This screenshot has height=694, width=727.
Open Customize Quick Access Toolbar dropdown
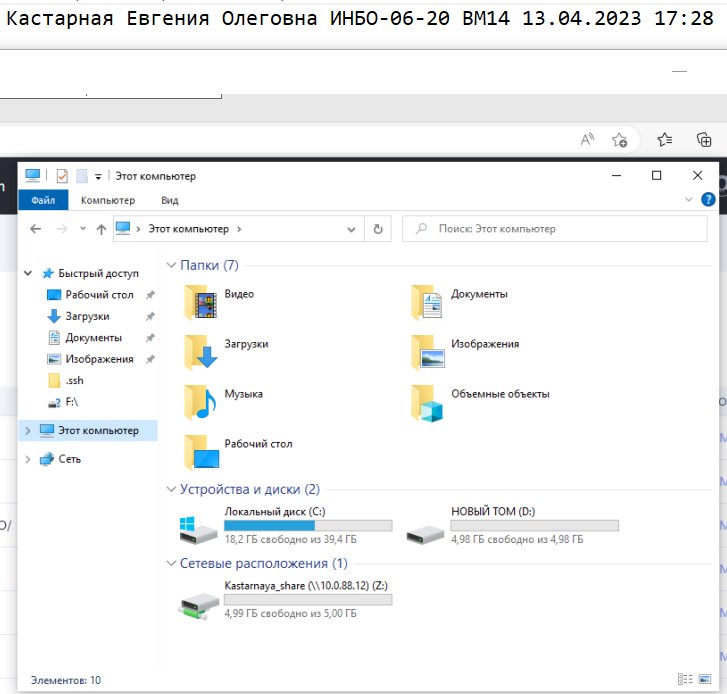(x=98, y=177)
